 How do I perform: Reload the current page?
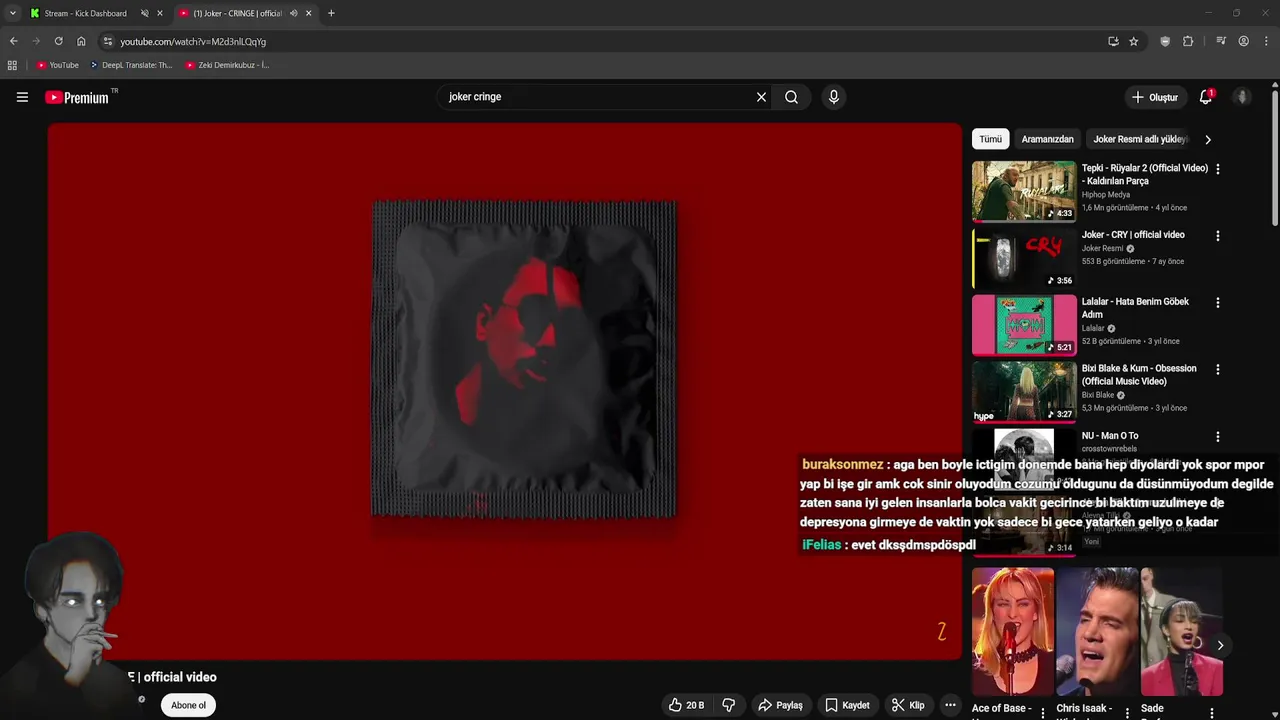point(58,41)
